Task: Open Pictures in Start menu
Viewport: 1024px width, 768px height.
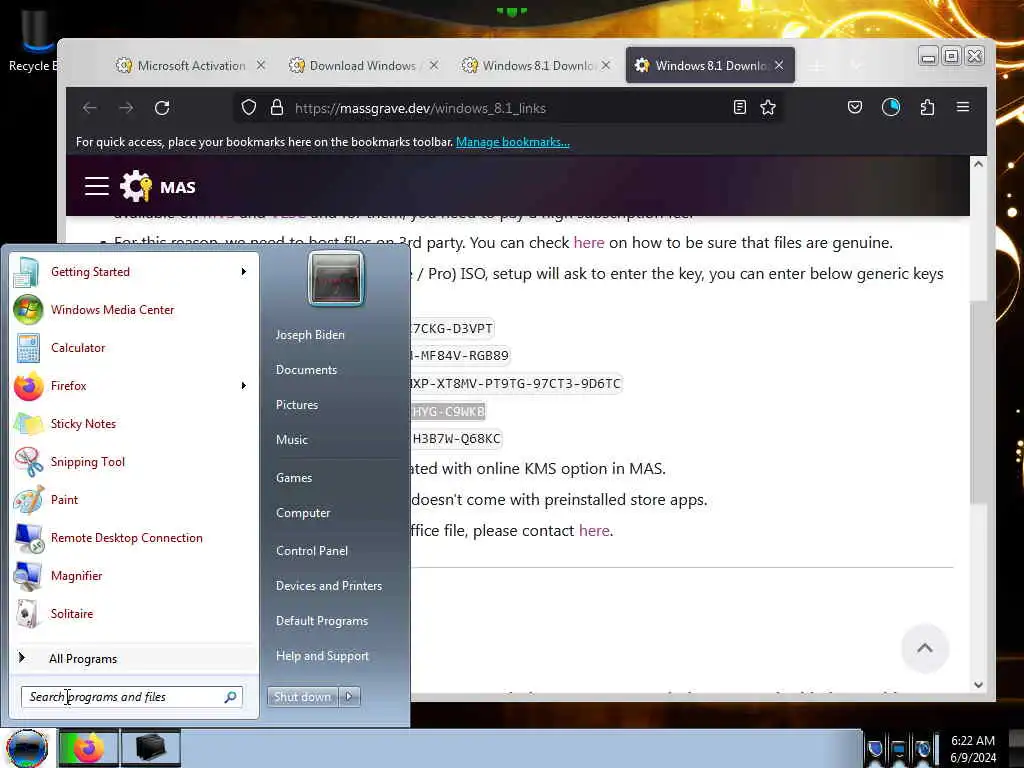Action: (x=296, y=405)
